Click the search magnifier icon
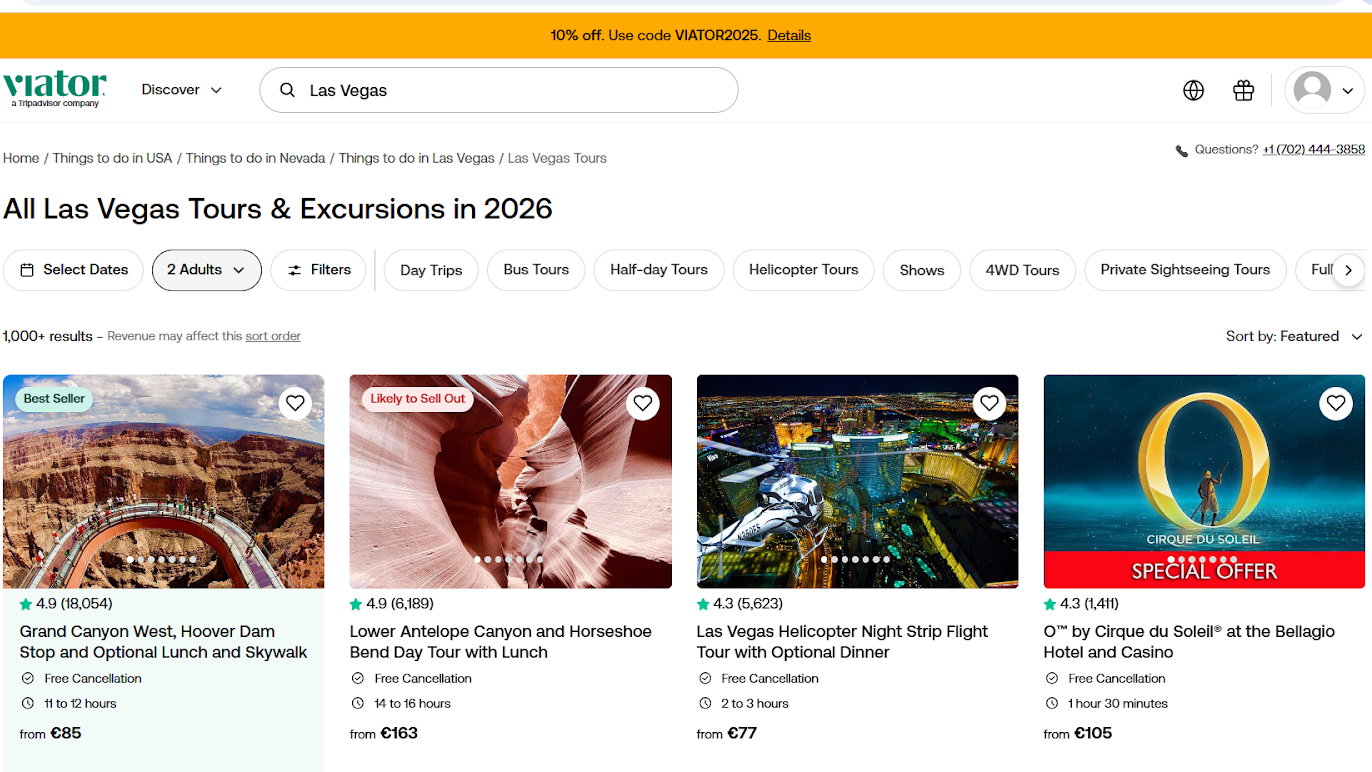The width and height of the screenshot is (1372, 772). pos(287,91)
